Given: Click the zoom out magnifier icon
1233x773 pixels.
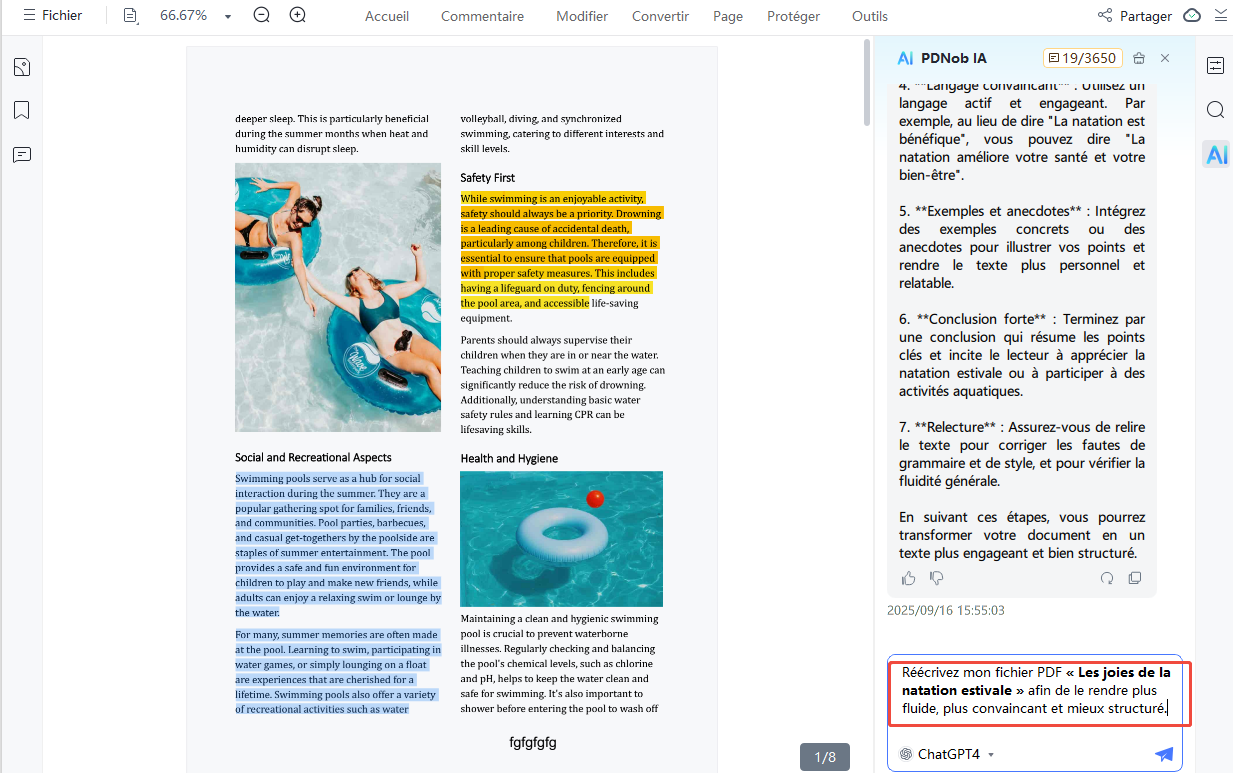Looking at the screenshot, I should click(x=262, y=15).
